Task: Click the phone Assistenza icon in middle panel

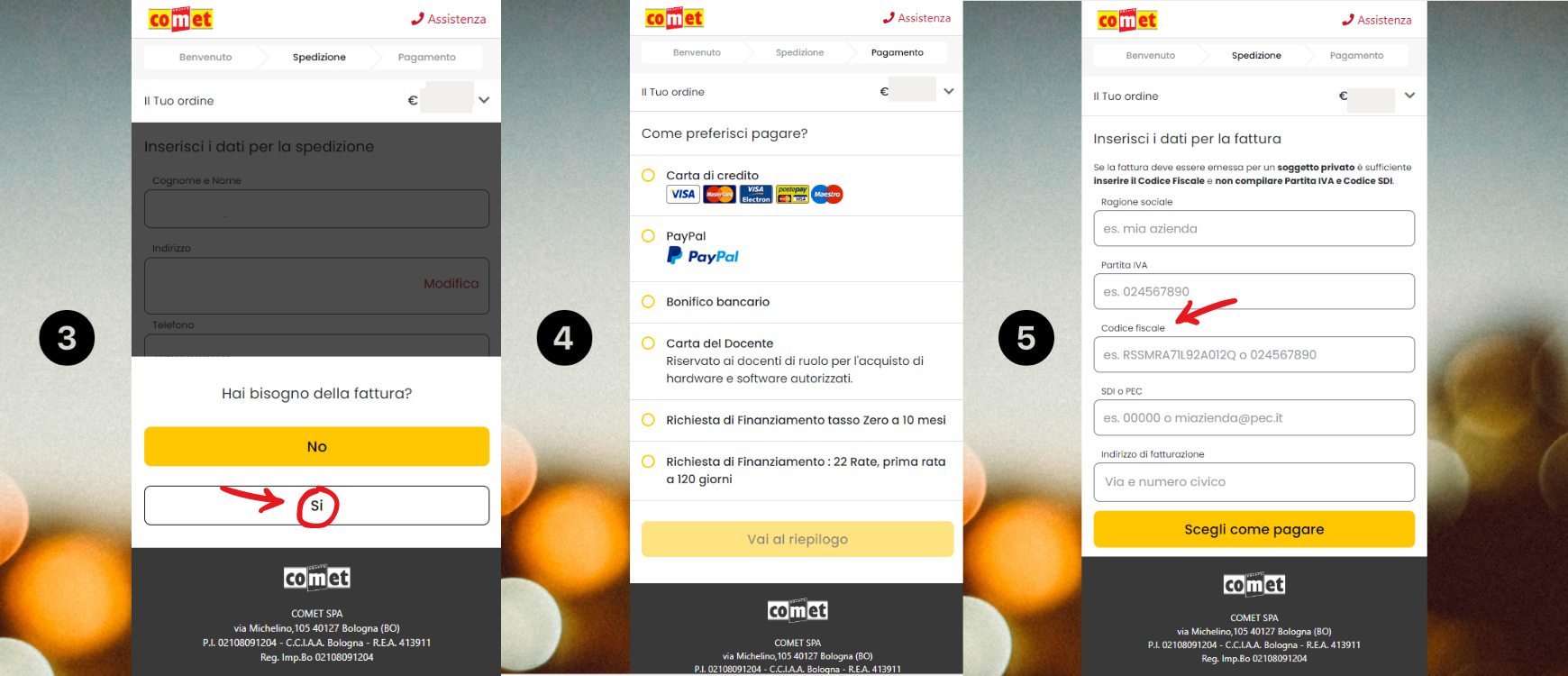Action: click(889, 17)
